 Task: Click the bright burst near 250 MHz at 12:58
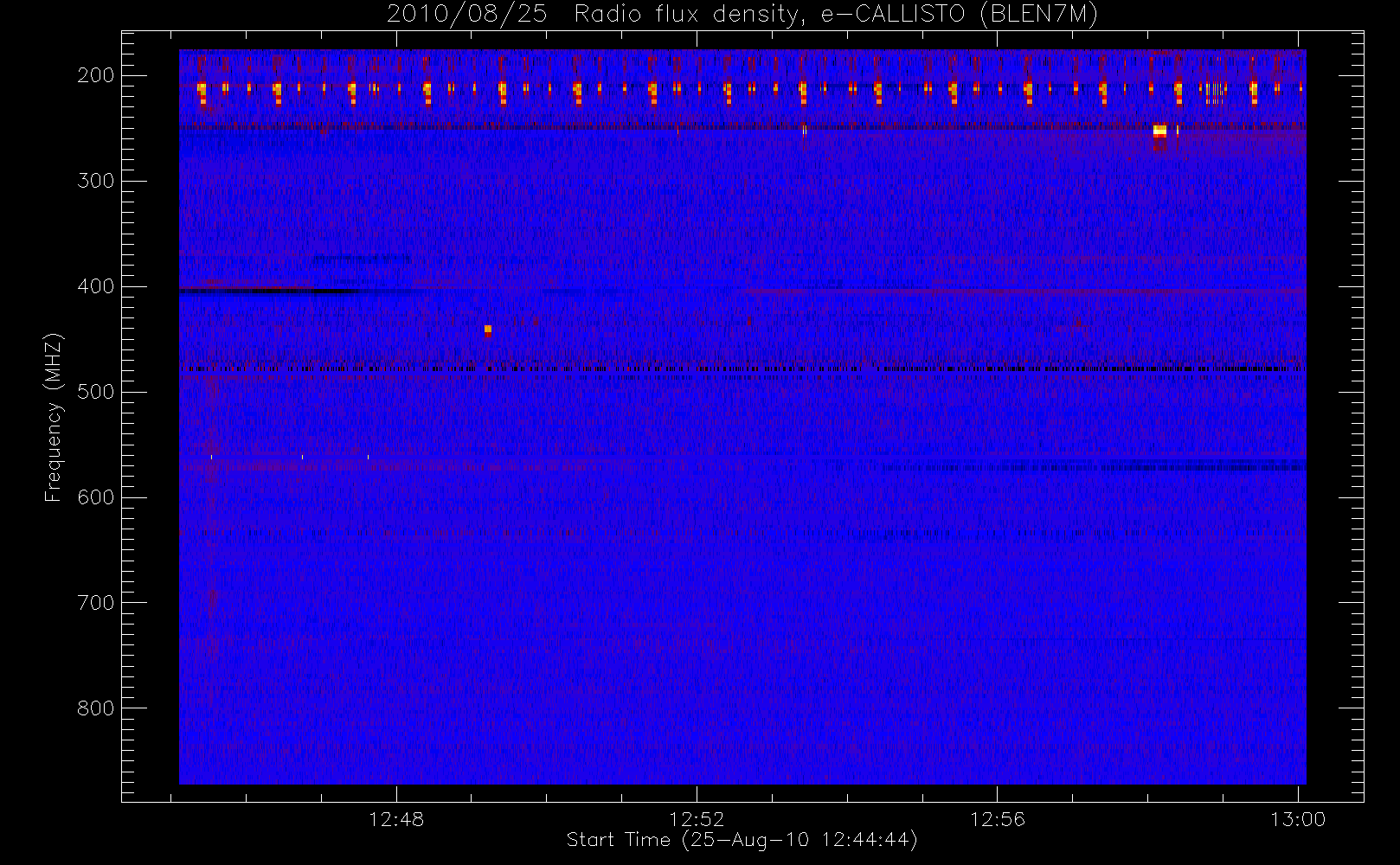pos(1159,131)
